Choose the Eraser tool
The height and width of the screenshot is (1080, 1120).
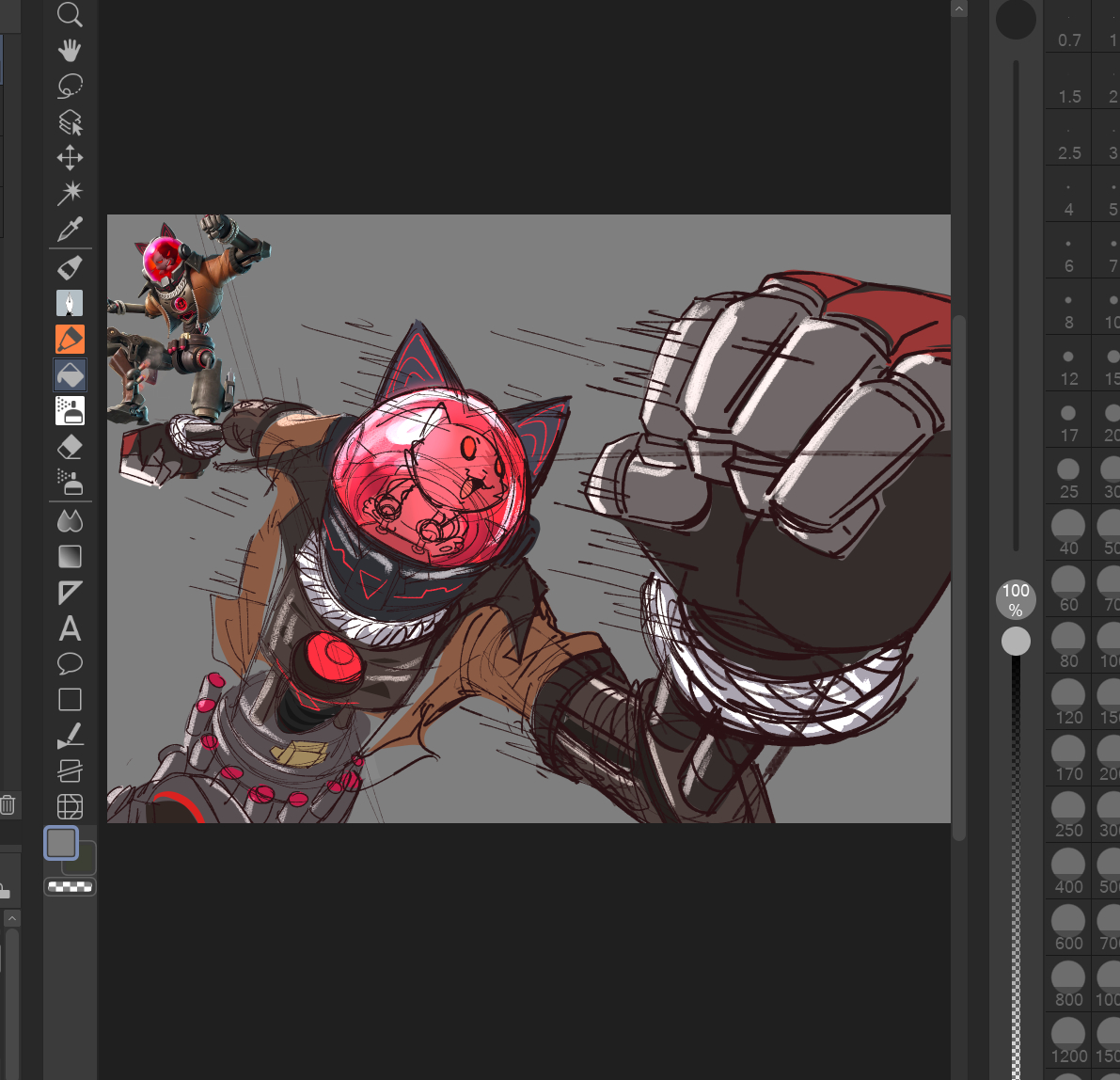(70, 447)
